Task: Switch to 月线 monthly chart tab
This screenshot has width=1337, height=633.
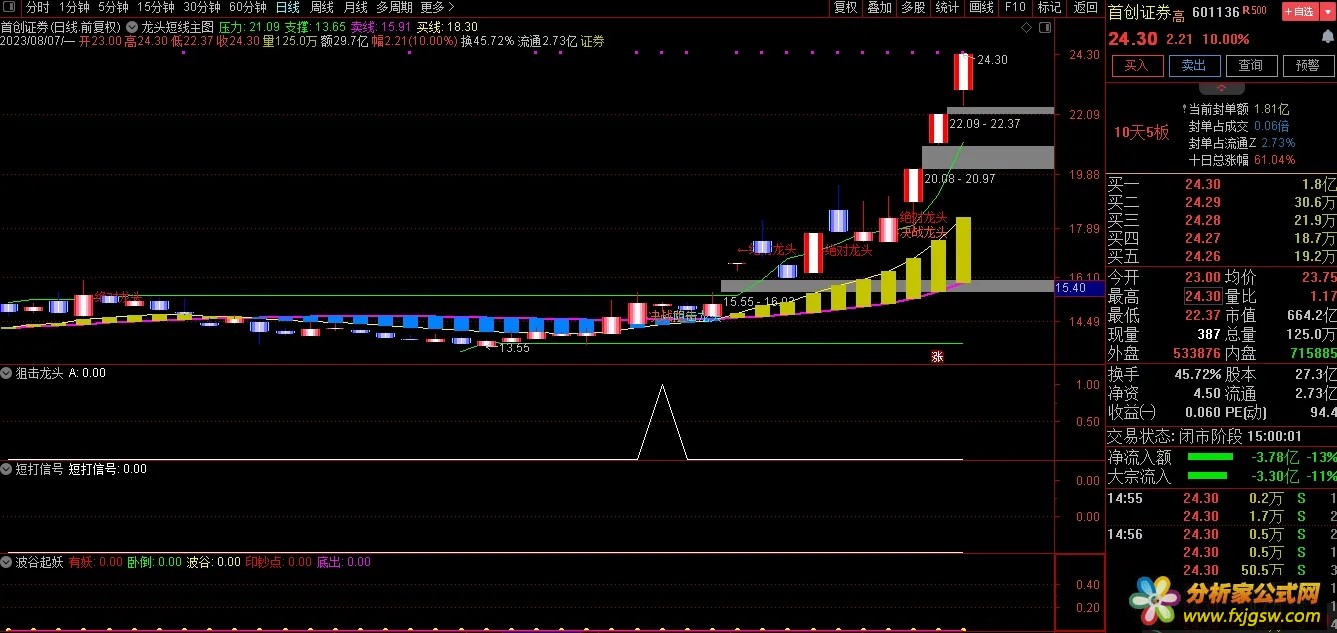Action: pyautogui.click(x=355, y=7)
